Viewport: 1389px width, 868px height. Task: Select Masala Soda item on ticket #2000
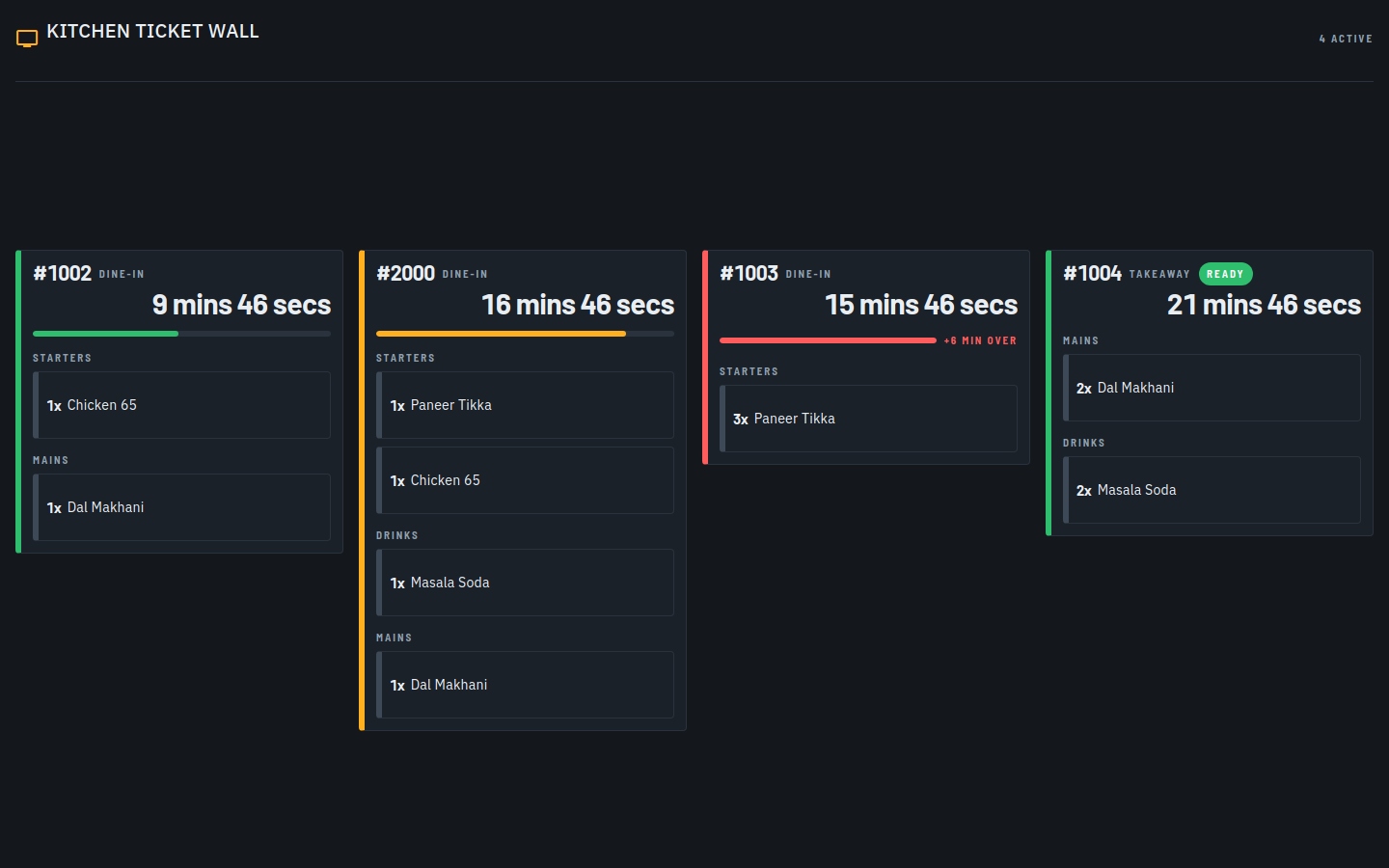point(525,583)
